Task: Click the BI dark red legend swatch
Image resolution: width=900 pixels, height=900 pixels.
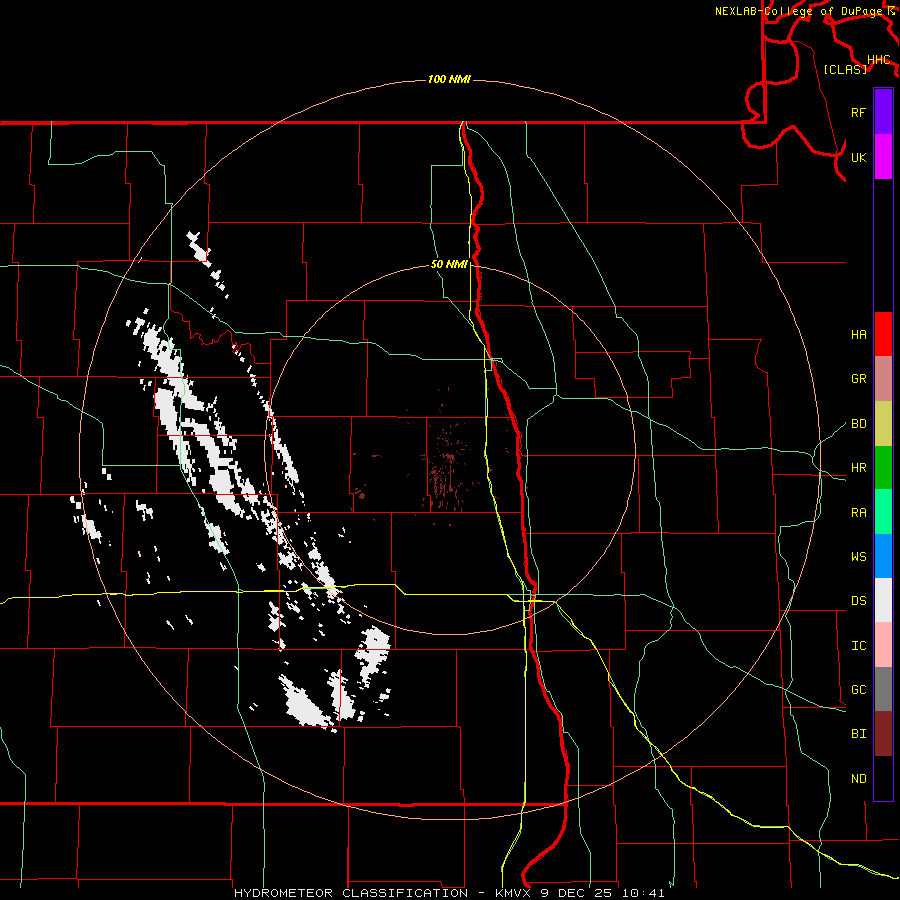Action: pyautogui.click(x=883, y=734)
